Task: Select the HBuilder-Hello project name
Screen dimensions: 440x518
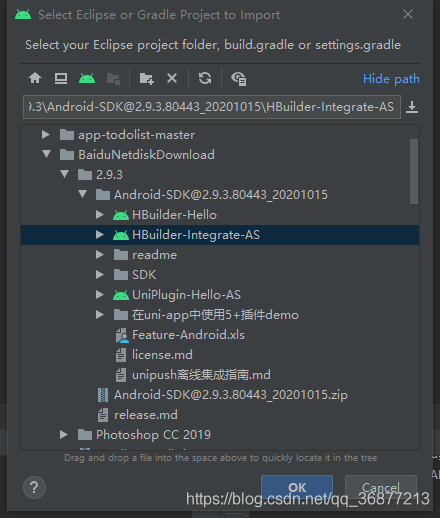Action: coord(174,215)
